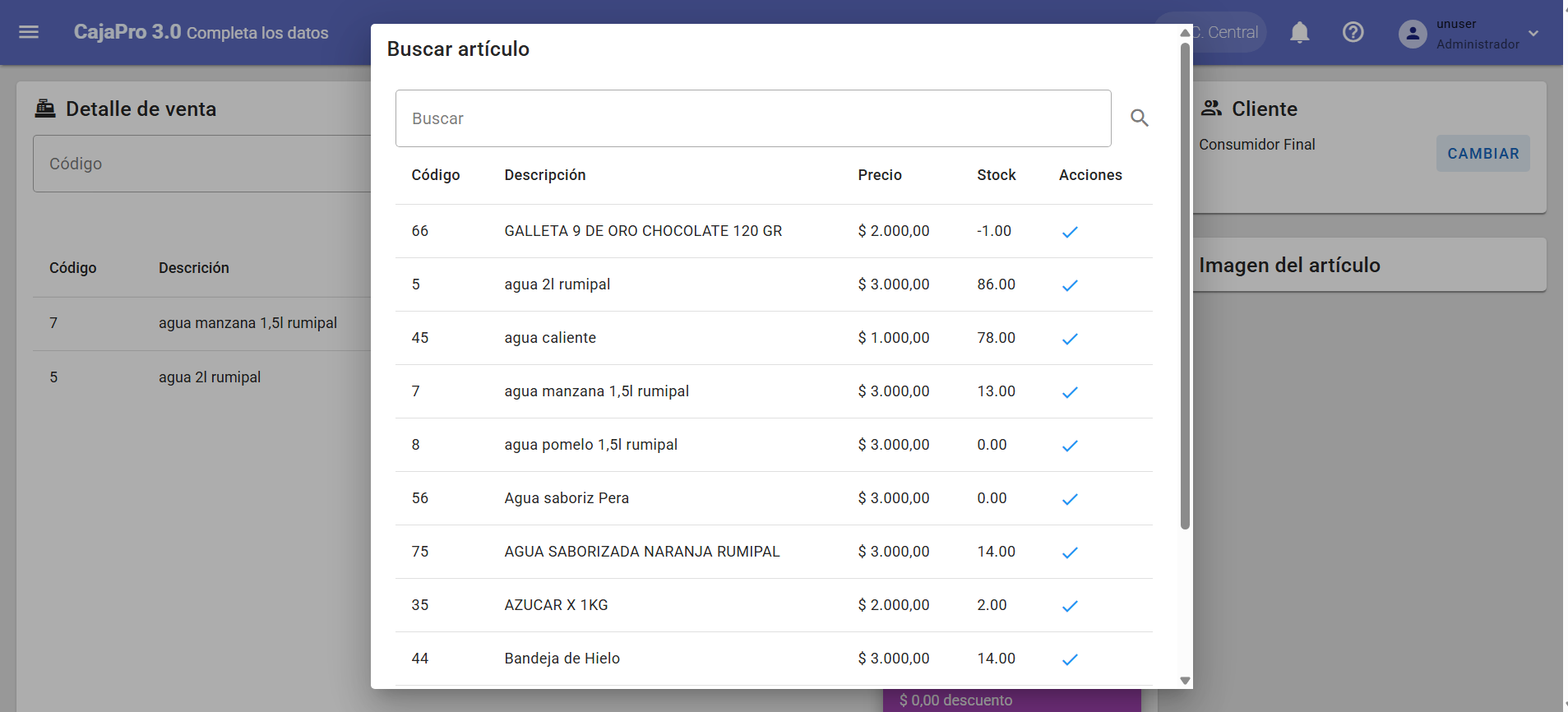Click the $ 0,00 descuento bar
The height and width of the screenshot is (712, 1568).
pos(1011,700)
